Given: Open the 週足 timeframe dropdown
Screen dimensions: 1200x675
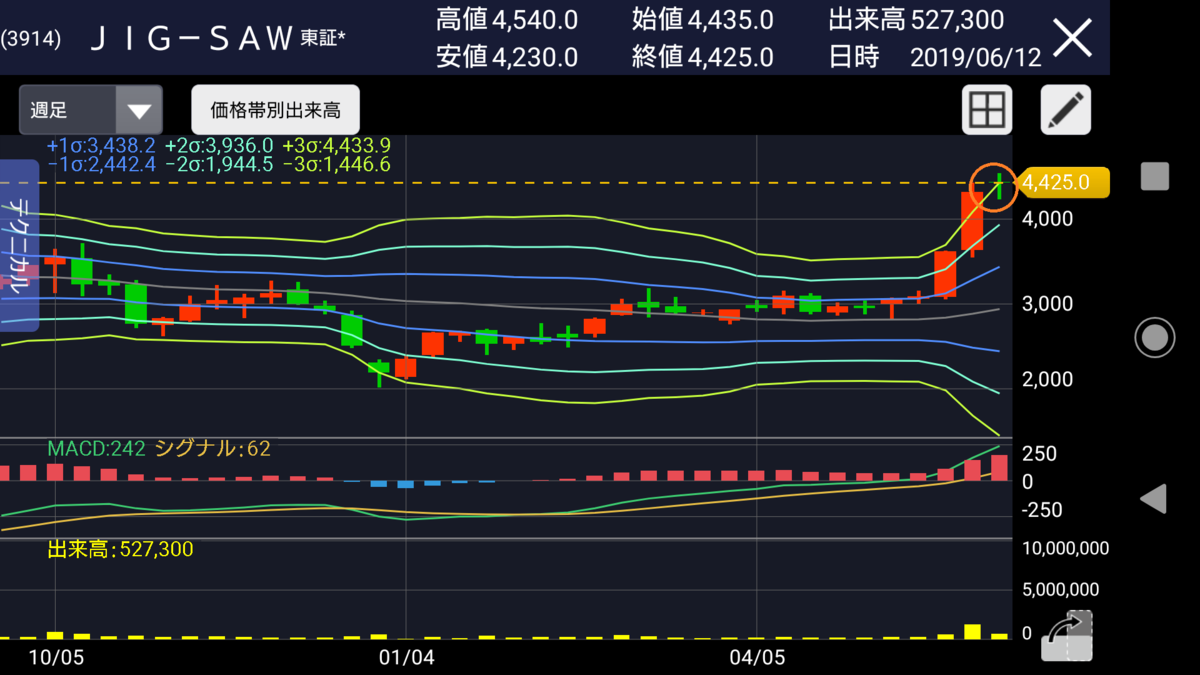Looking at the screenshot, I should pyautogui.click(x=90, y=110).
